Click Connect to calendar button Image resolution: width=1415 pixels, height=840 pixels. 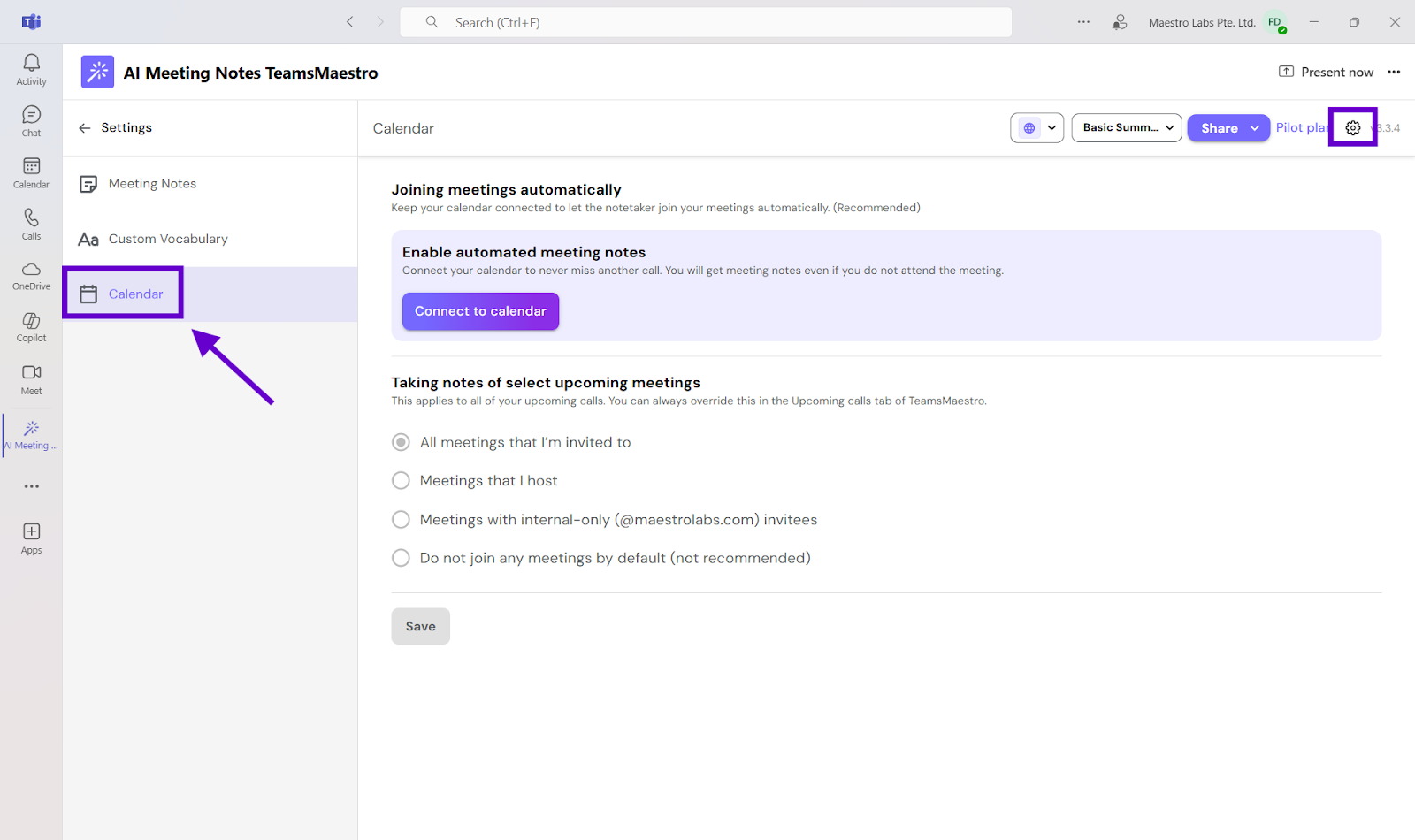pyautogui.click(x=480, y=311)
